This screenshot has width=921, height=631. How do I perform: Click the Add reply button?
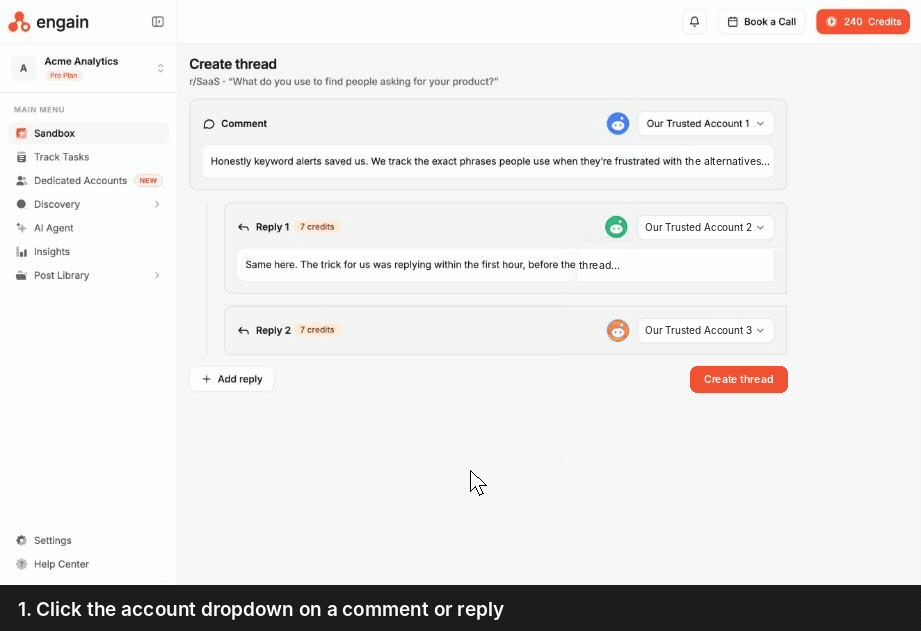coord(231,379)
